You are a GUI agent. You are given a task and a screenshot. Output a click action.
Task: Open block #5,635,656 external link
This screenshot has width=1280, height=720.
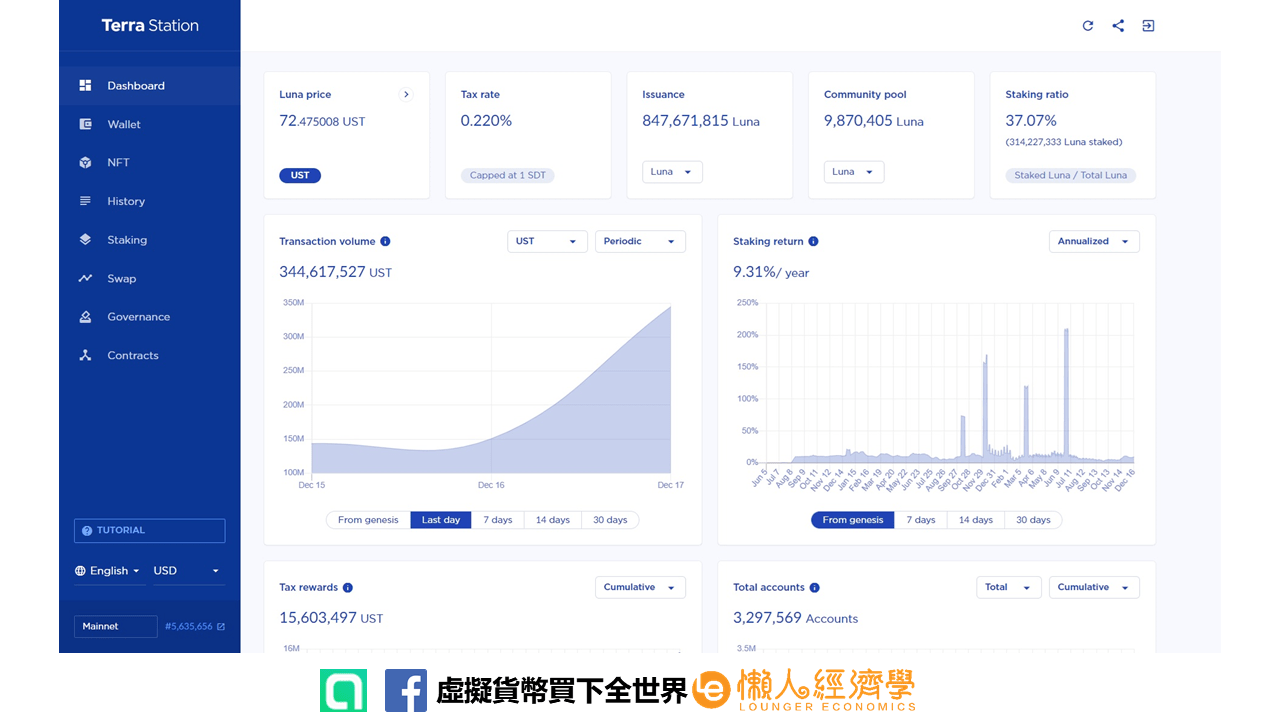(x=195, y=627)
